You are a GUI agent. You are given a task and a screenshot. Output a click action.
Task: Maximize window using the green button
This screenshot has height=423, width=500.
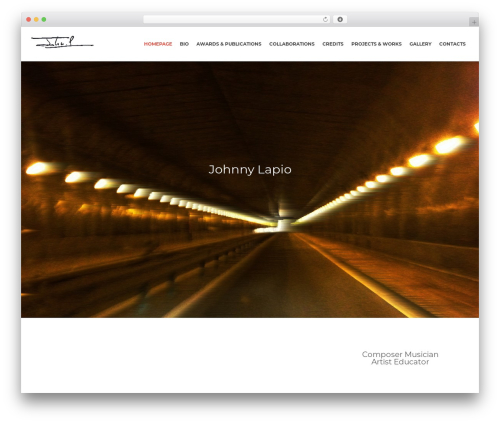coord(44,20)
